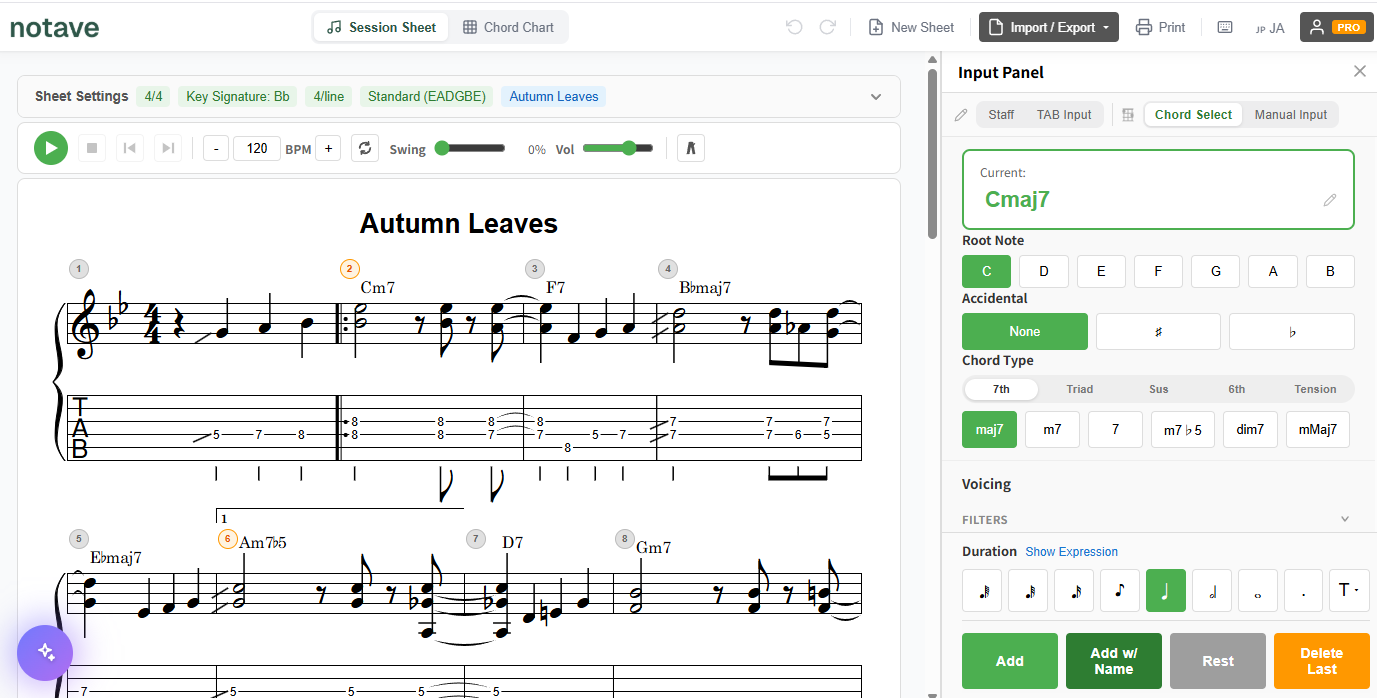Viewport: 1377px width, 698px height.
Task: Redo the last action
Action: 828,27
